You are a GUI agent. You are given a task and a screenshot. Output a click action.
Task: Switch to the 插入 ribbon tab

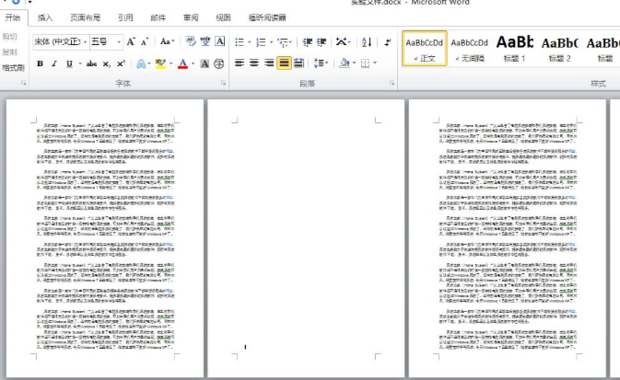coord(45,17)
